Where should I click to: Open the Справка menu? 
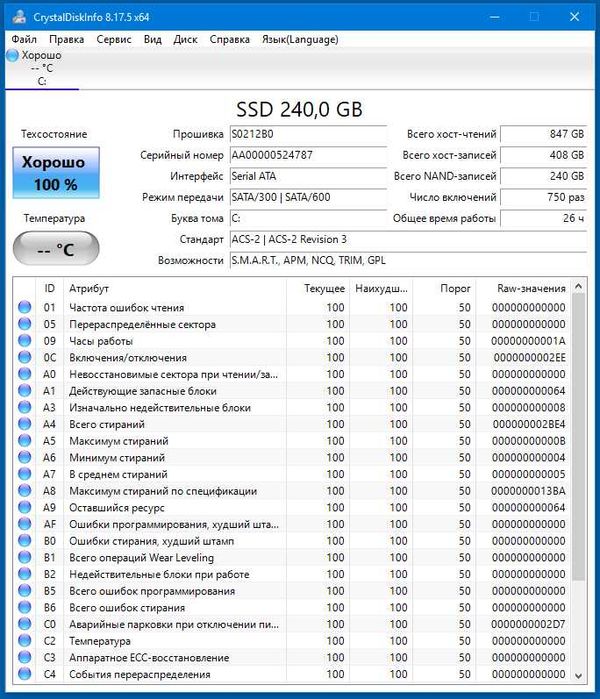click(230, 39)
